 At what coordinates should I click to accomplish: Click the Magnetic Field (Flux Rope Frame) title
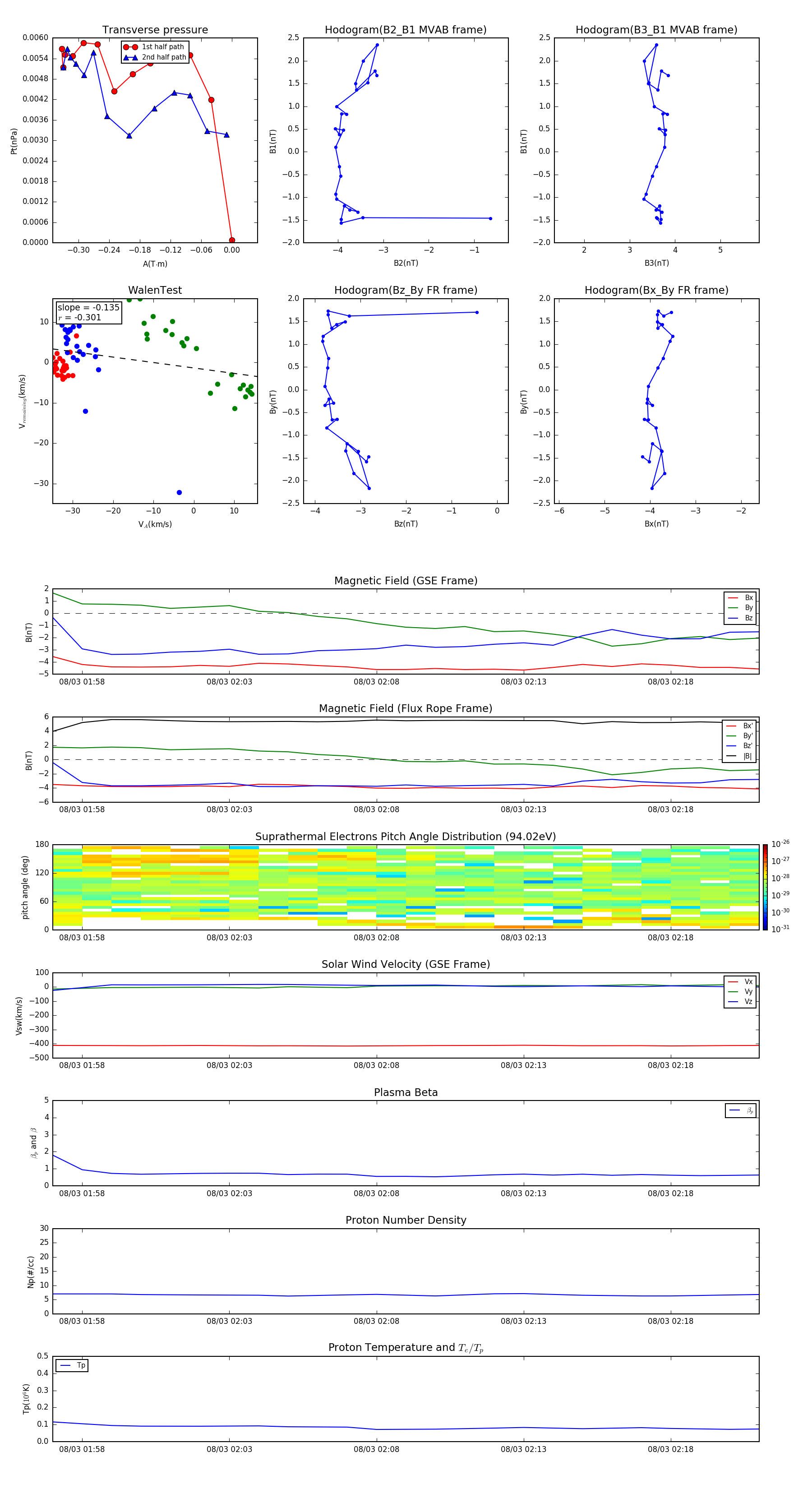pos(406,709)
